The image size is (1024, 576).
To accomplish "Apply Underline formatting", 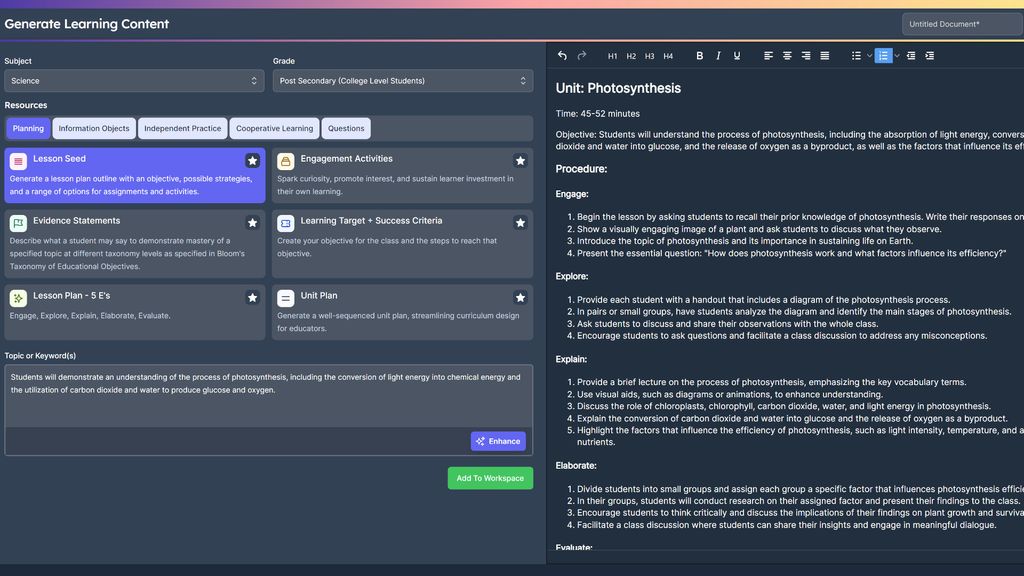I will pyautogui.click(x=737, y=56).
